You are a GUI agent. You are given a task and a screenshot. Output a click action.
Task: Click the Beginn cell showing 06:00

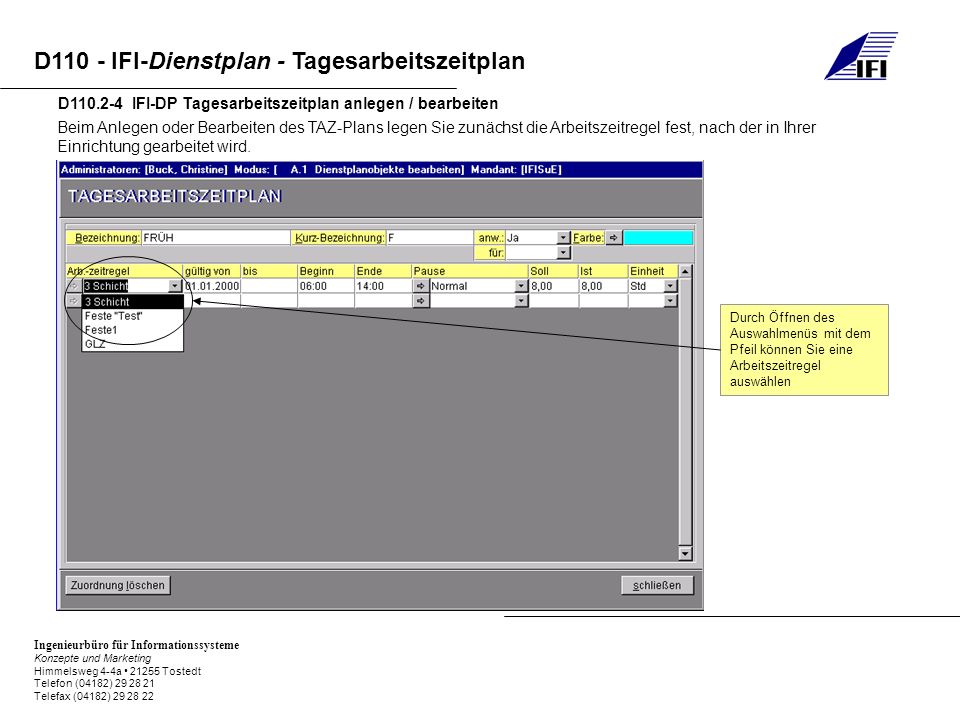click(x=326, y=286)
